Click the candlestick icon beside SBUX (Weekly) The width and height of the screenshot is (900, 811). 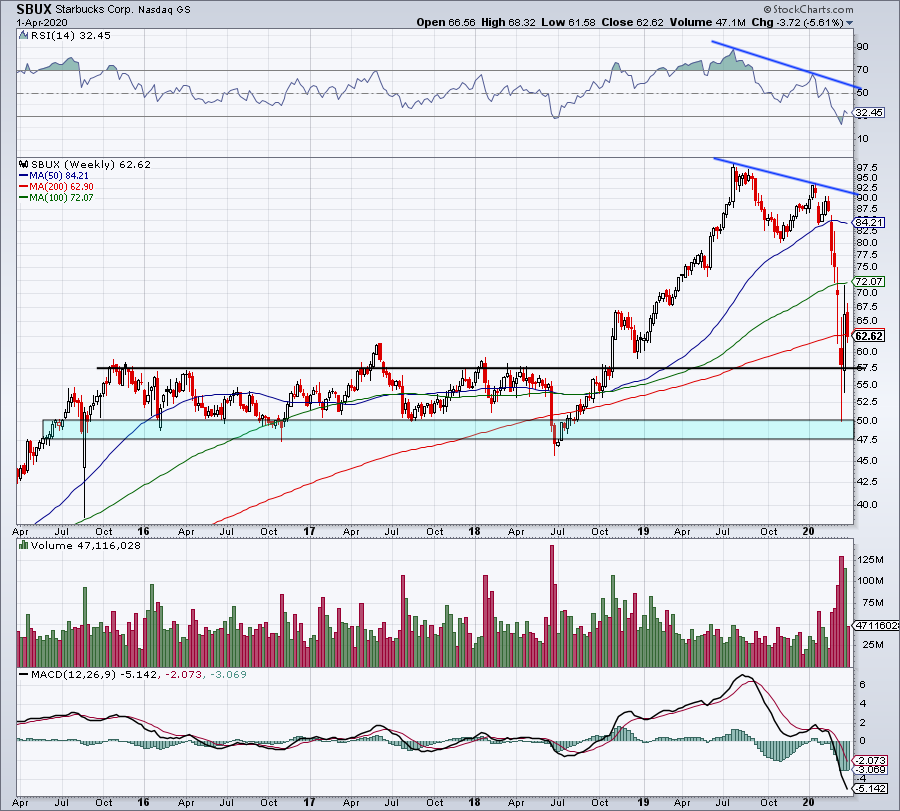24,164
